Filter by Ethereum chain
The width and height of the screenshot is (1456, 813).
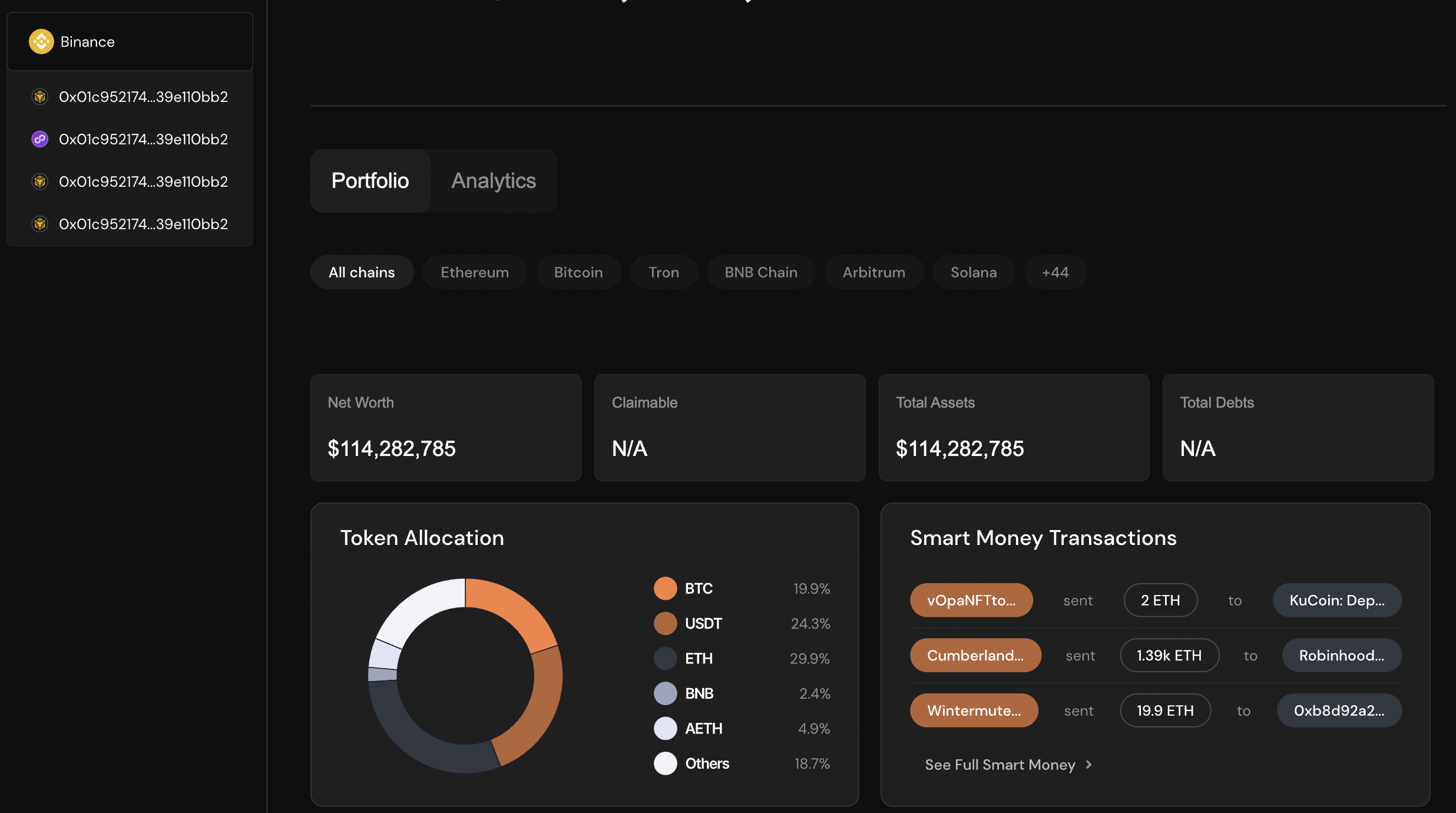coord(475,272)
